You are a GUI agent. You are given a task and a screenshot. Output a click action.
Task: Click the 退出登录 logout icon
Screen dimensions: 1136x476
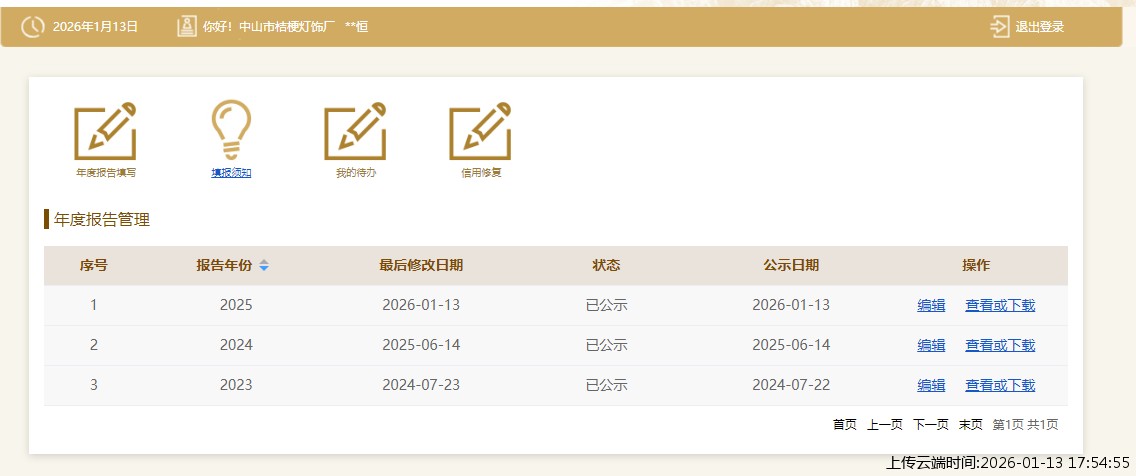(x=999, y=27)
